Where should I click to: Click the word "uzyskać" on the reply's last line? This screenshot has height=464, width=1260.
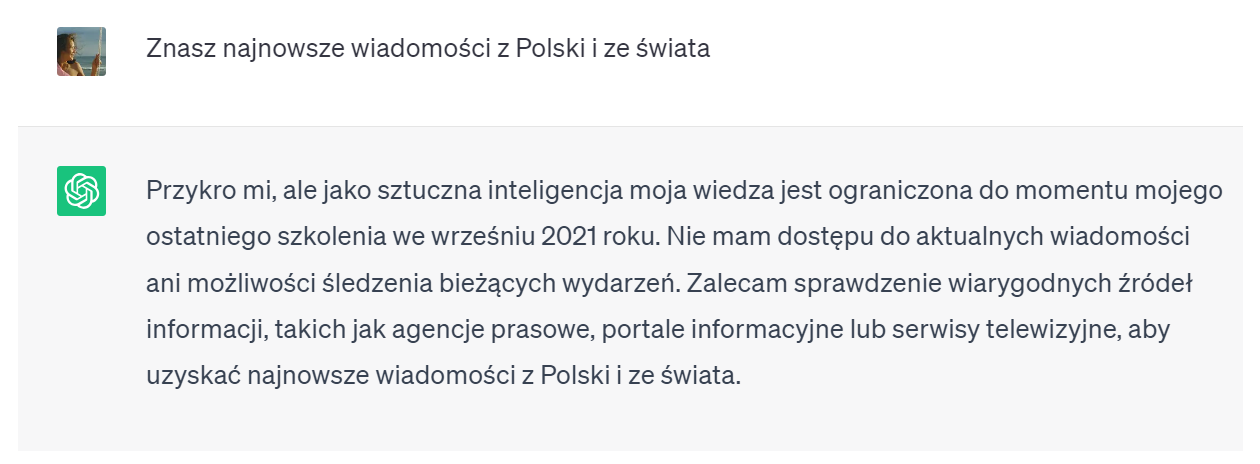pos(189,379)
